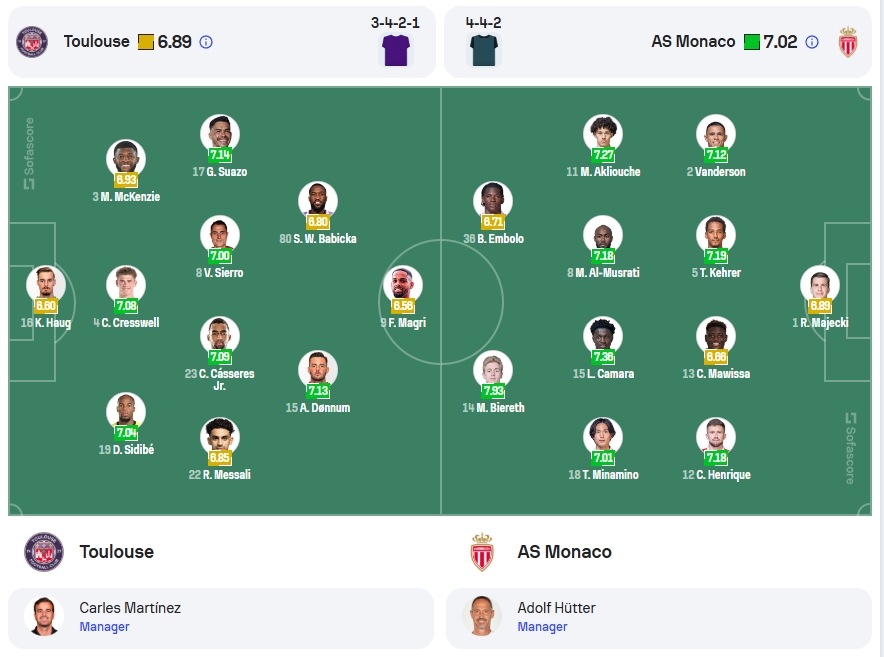Click the info icon next to Toulouse rating
The height and width of the screenshot is (657, 884).
[206, 42]
